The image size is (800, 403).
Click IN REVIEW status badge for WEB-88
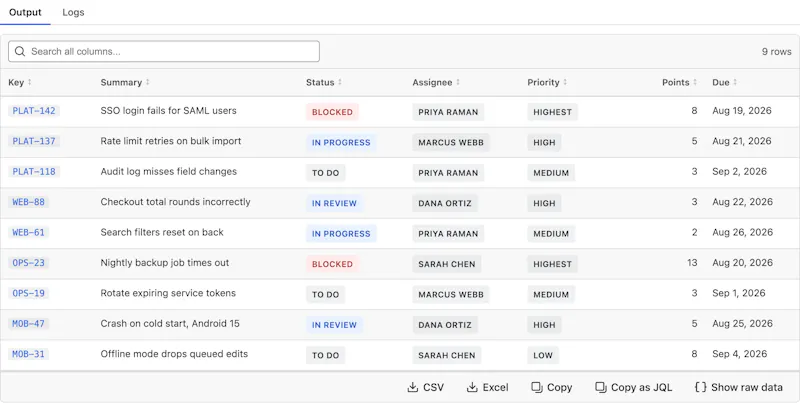(334, 203)
